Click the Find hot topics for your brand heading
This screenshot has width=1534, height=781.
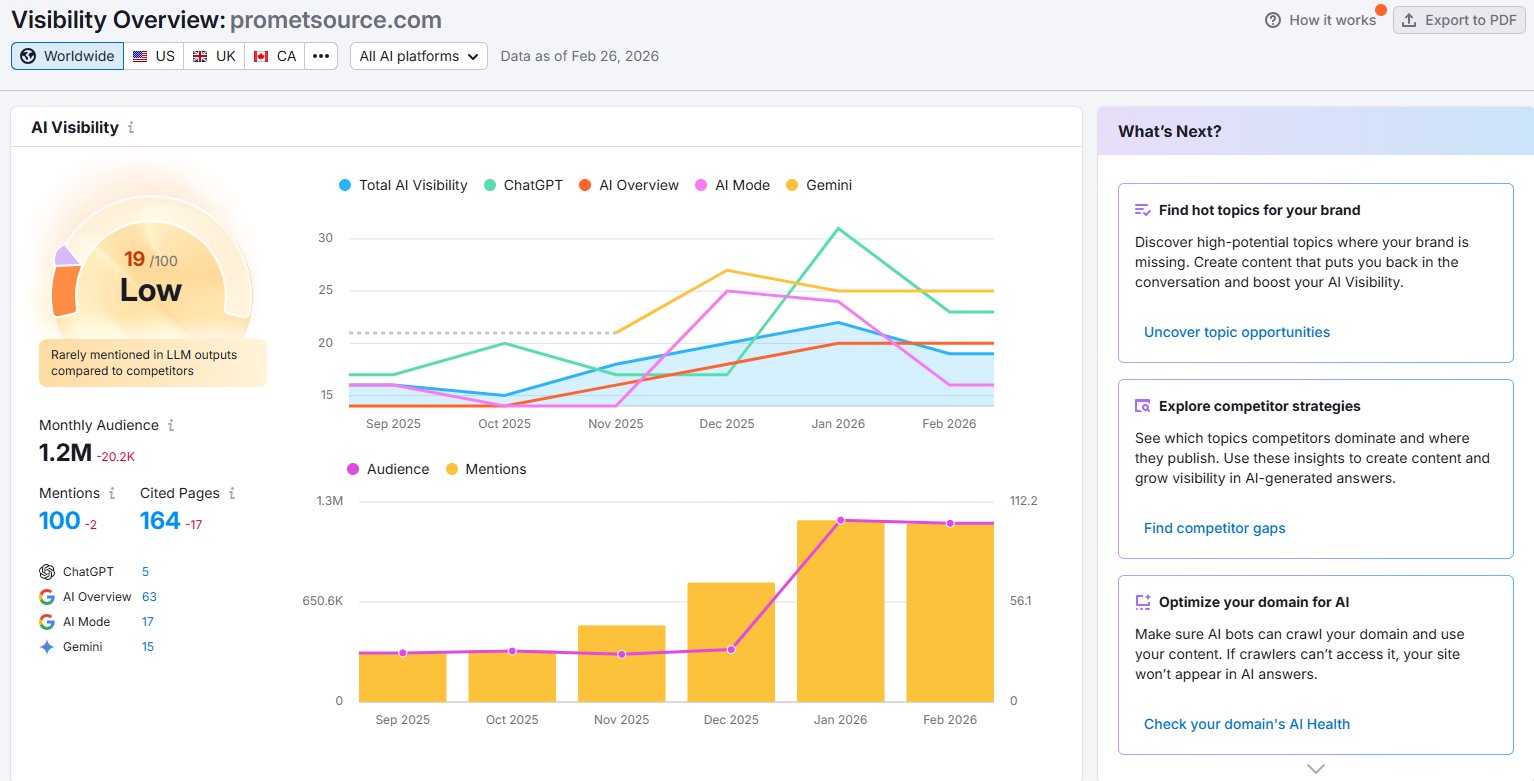1259,210
